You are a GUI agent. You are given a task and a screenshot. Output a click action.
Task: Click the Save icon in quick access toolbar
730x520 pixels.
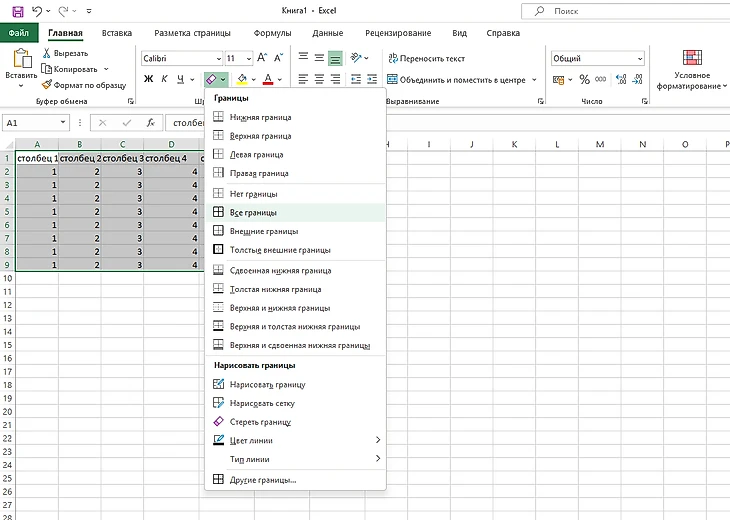17,11
